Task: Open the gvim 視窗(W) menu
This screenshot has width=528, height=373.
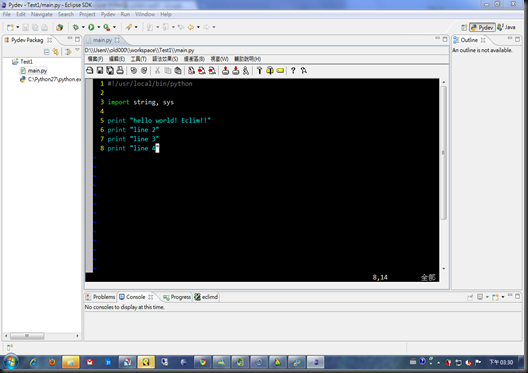Action: (x=219, y=59)
